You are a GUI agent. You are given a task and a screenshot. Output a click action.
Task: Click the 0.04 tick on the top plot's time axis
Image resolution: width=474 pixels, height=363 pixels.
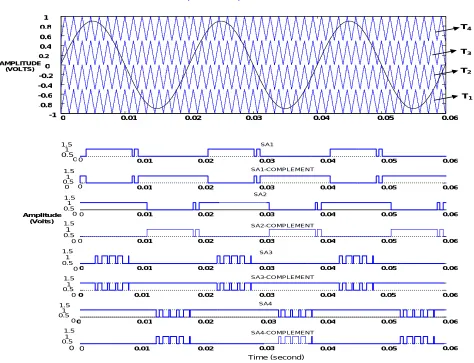pyautogui.click(x=321, y=118)
